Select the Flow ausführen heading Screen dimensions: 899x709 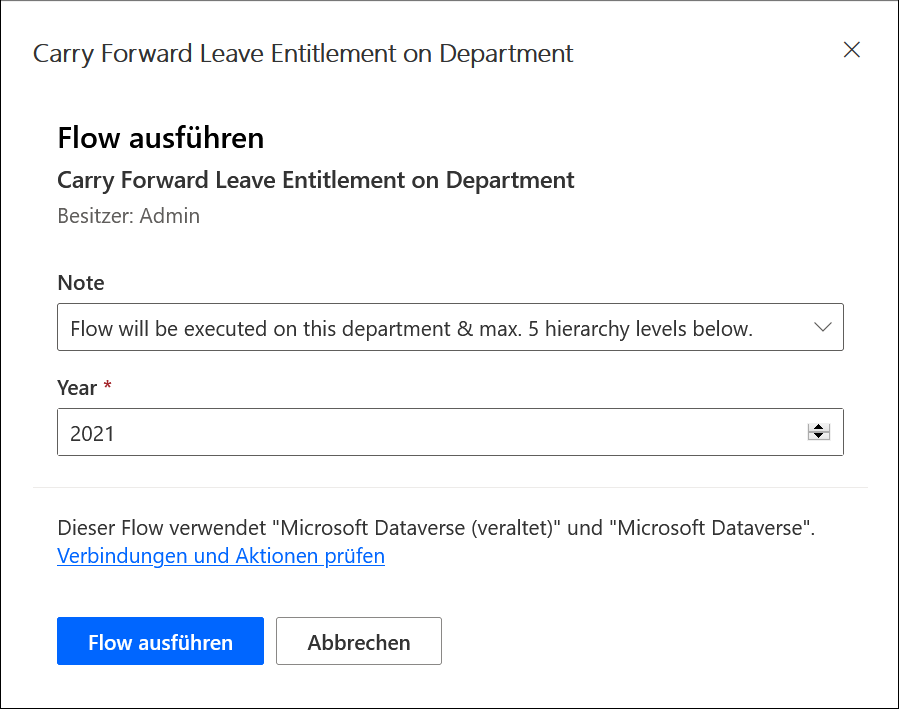[161, 138]
